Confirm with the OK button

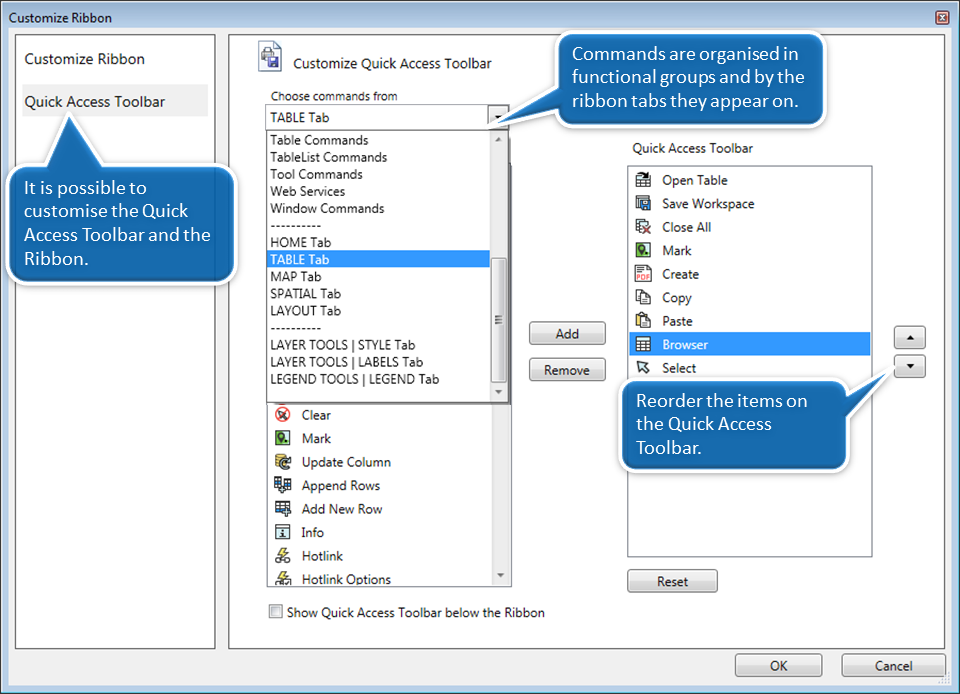(778, 665)
